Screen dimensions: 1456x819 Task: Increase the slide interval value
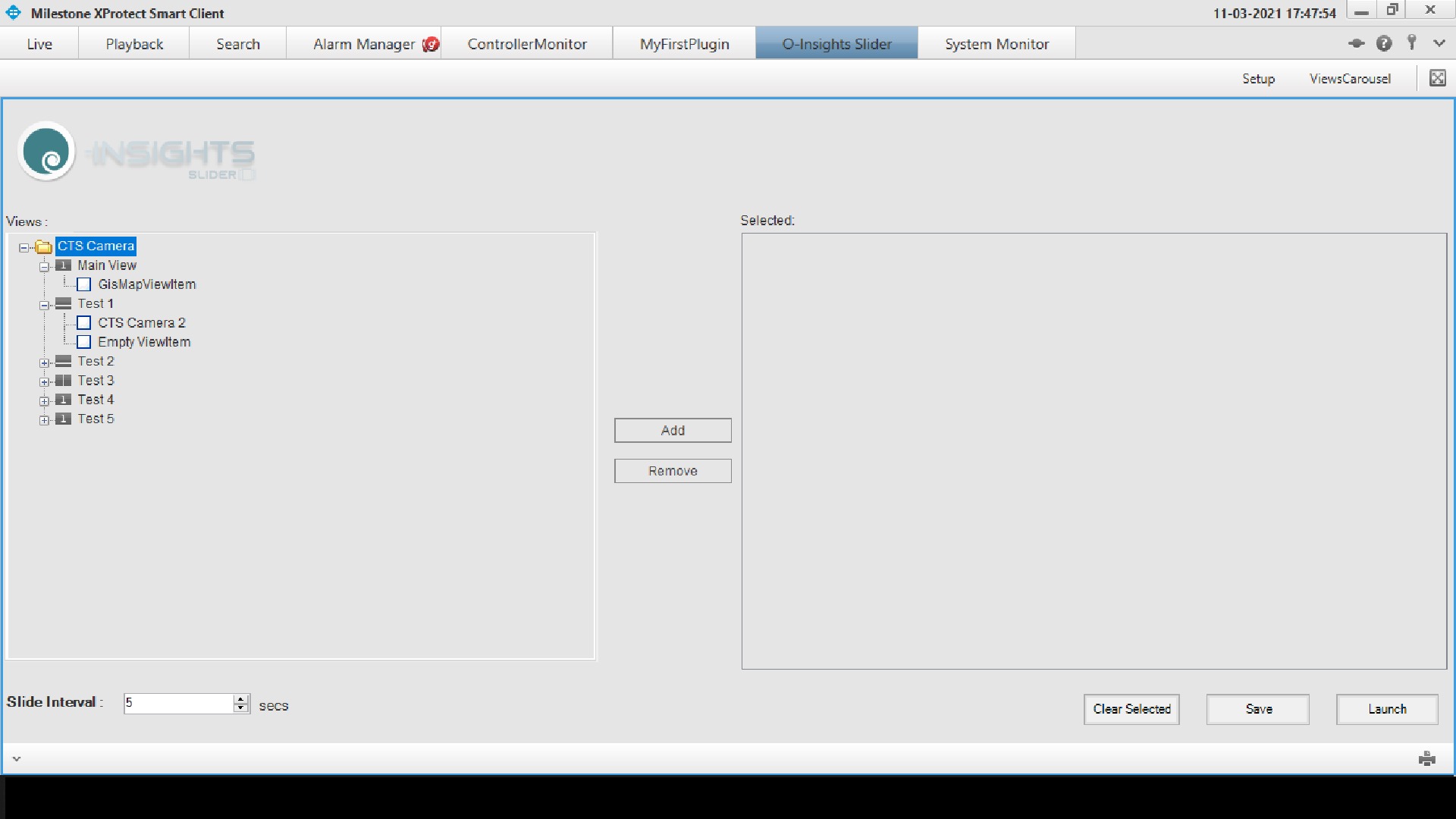(241, 698)
